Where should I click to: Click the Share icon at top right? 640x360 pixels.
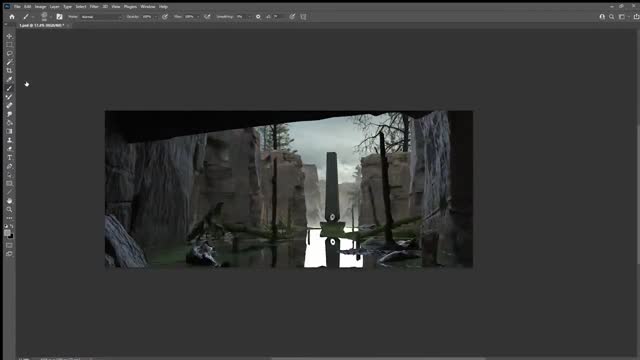[636, 17]
